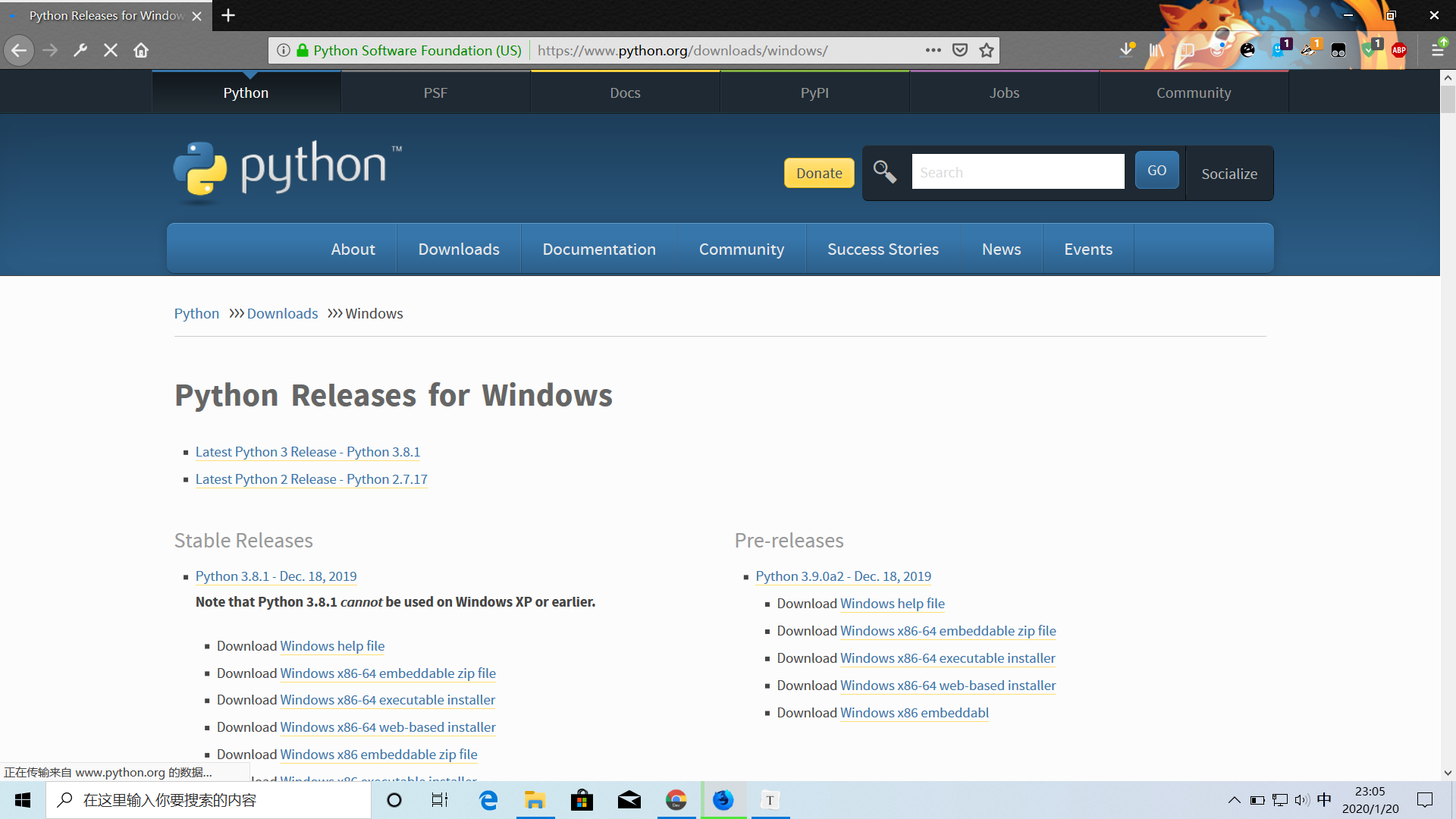Screen dimensions: 1456x819
Task: Open Python 3.9.0a2 pre-release link
Action: pos(843,576)
